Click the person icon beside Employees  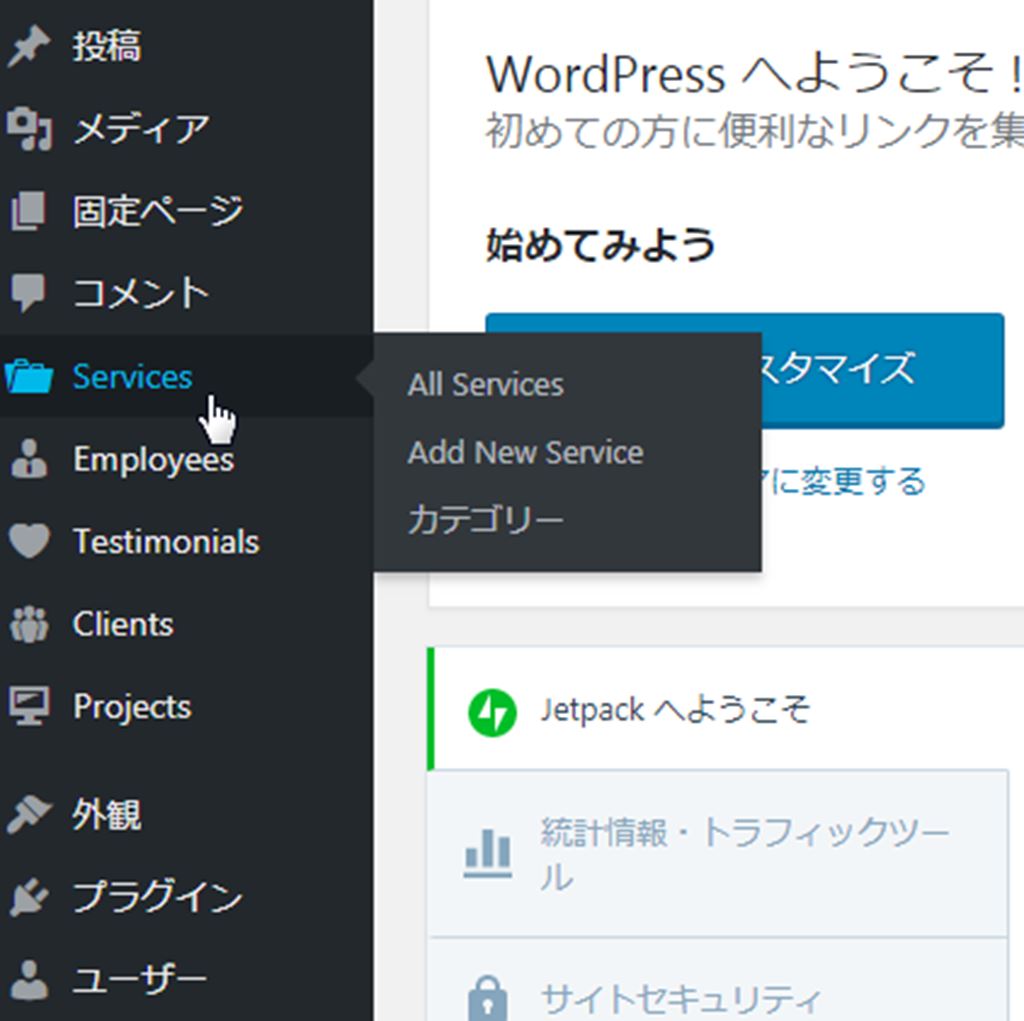[28, 460]
